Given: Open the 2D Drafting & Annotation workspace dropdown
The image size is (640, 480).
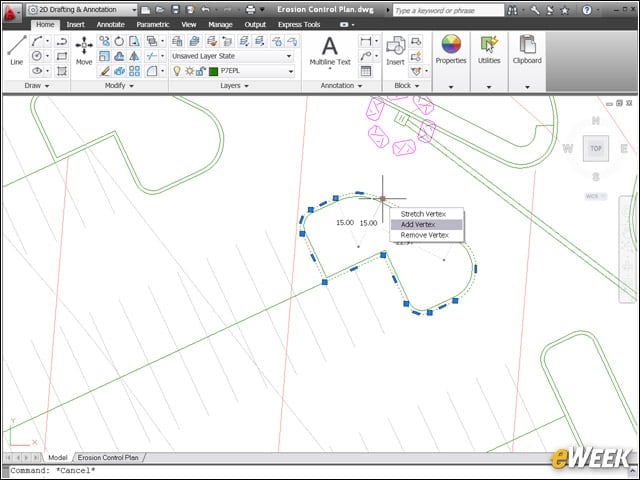Looking at the screenshot, I should tap(82, 9).
